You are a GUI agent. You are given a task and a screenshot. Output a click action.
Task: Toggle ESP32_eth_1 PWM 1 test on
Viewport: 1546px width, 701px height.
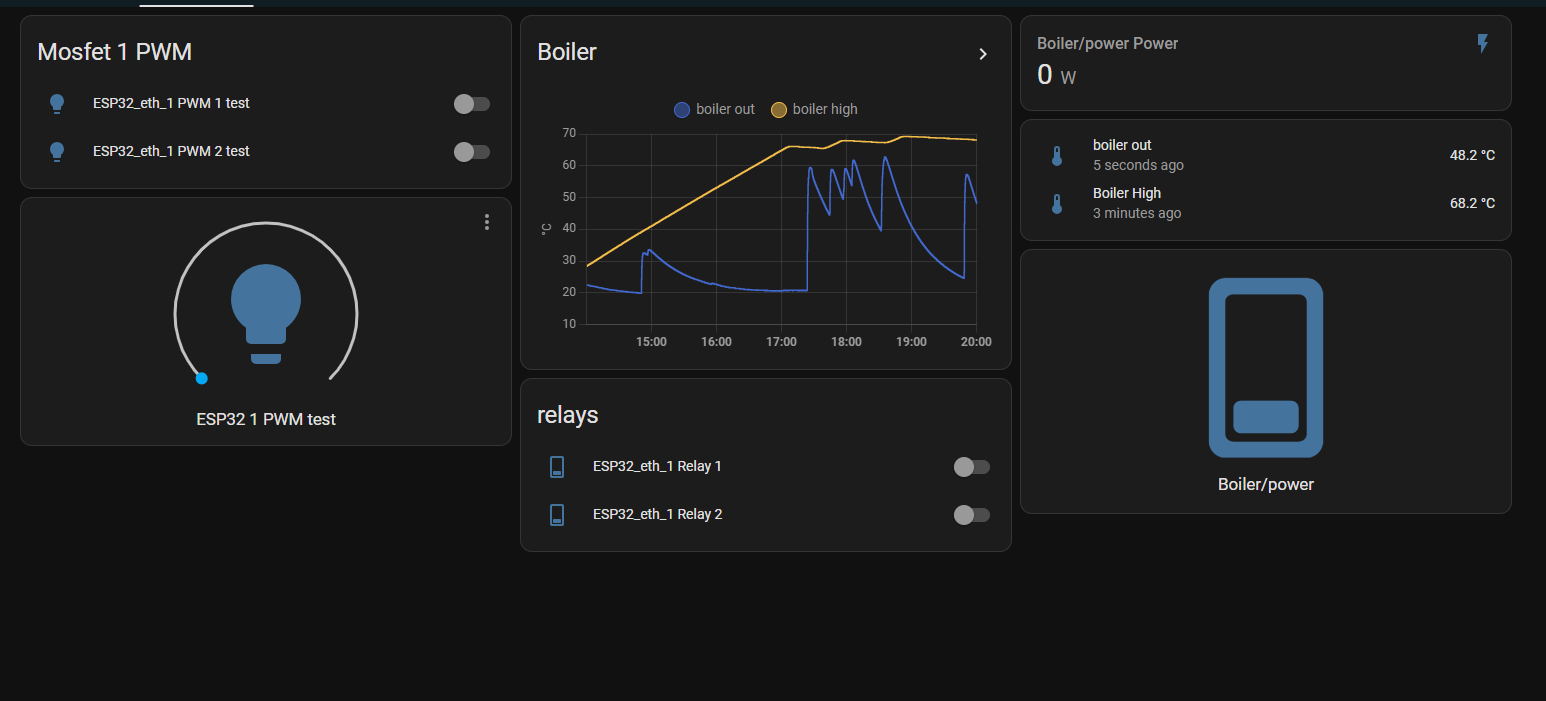471,104
